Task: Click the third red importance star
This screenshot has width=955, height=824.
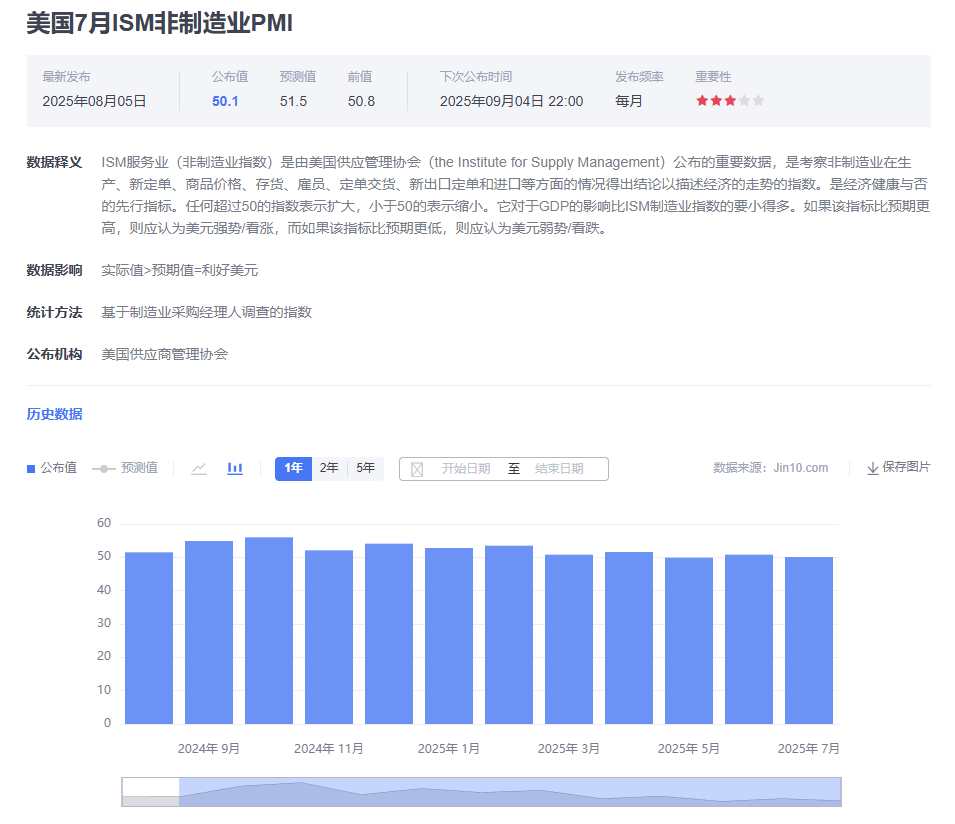Action: click(730, 100)
